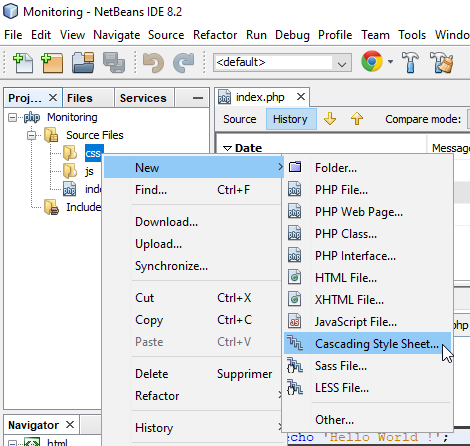
Task: Choose PHP Interface... entry
Action: pos(367,255)
